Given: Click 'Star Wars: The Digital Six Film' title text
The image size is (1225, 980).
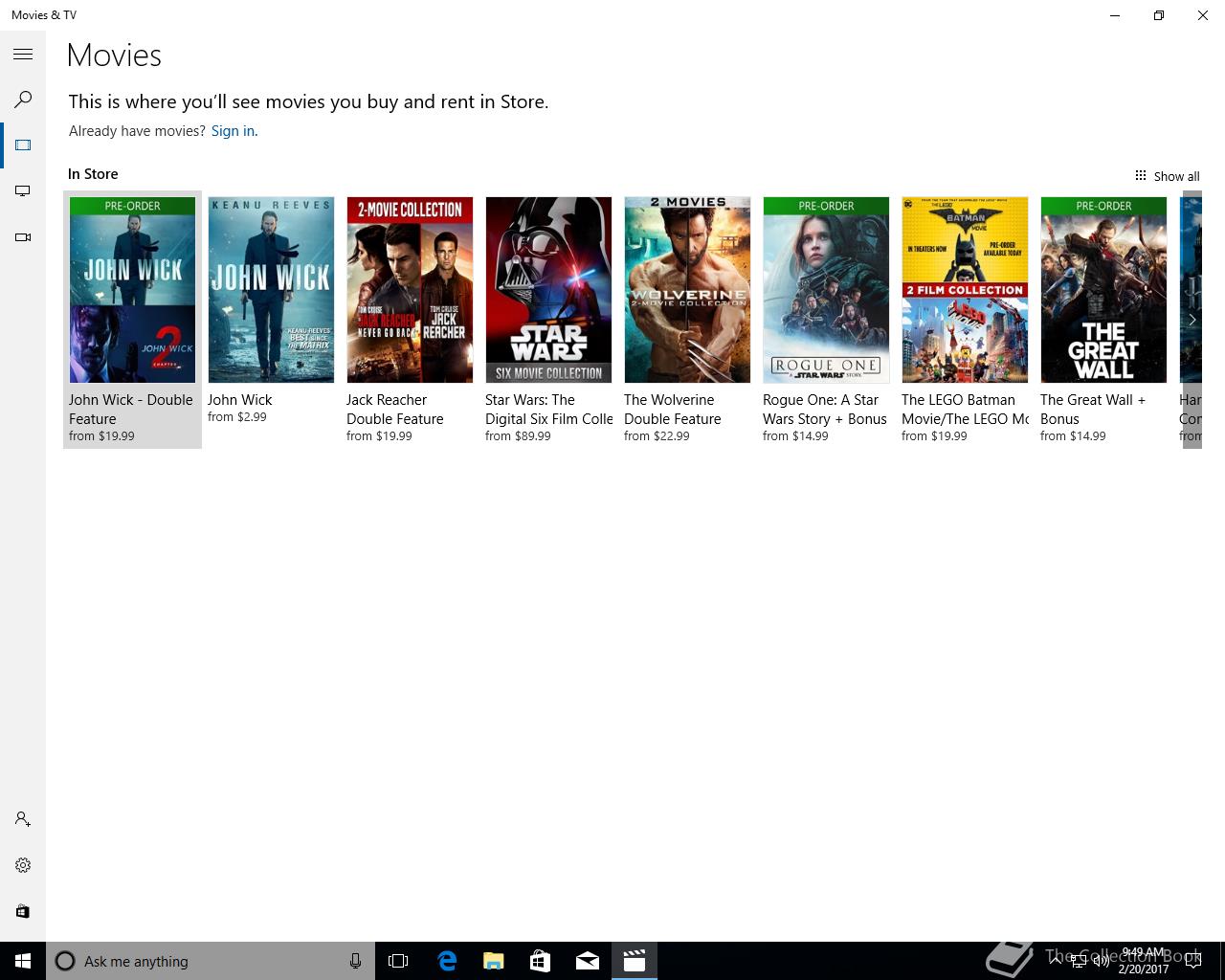Looking at the screenshot, I should click(548, 410).
